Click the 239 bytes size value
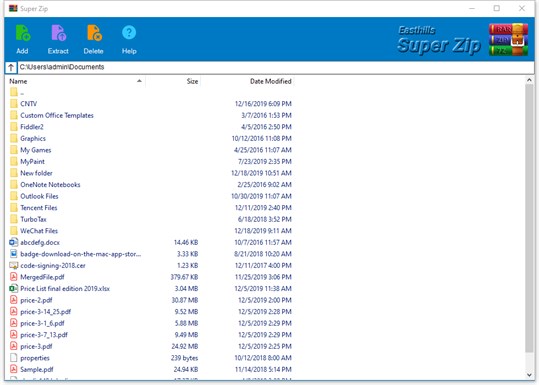 click(x=184, y=358)
